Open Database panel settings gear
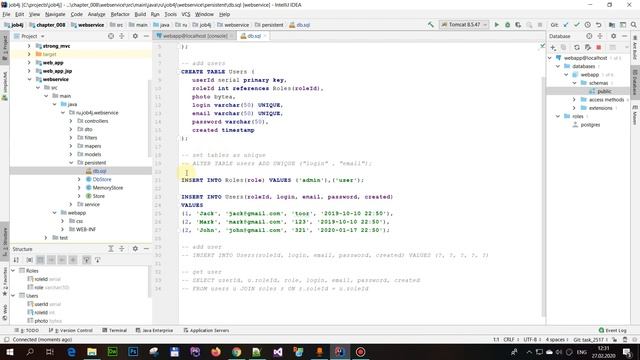This screenshot has width=640, height=360. 613,36
